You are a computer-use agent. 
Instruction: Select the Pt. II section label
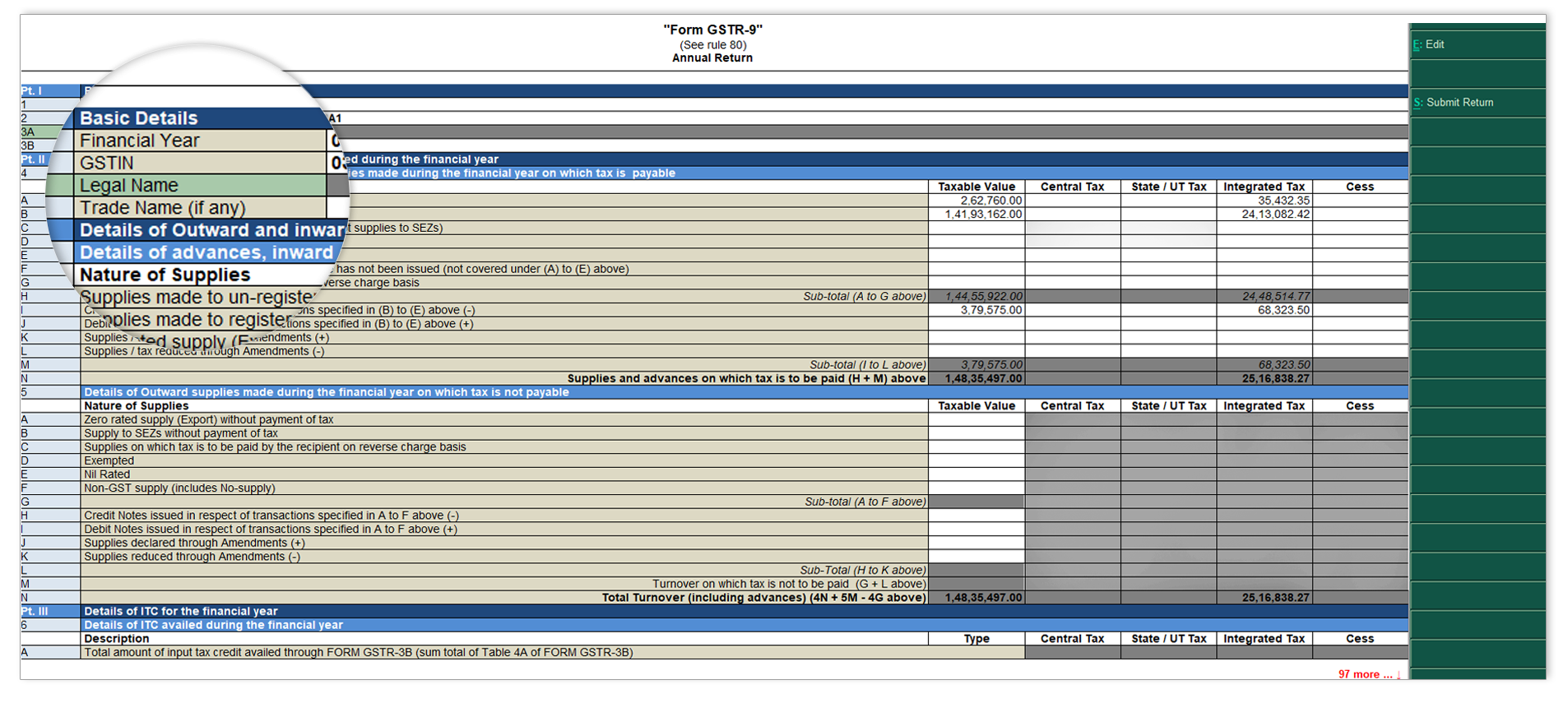35,159
